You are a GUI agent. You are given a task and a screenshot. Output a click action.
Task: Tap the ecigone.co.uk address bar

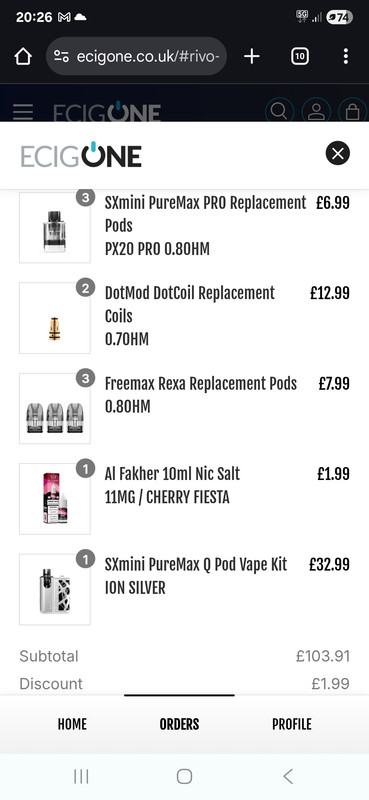pyautogui.click(x=136, y=56)
